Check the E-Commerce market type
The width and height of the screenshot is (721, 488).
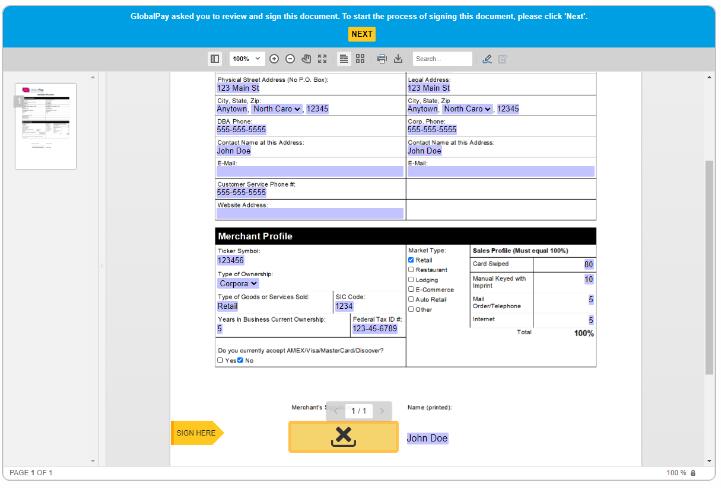[x=411, y=289]
